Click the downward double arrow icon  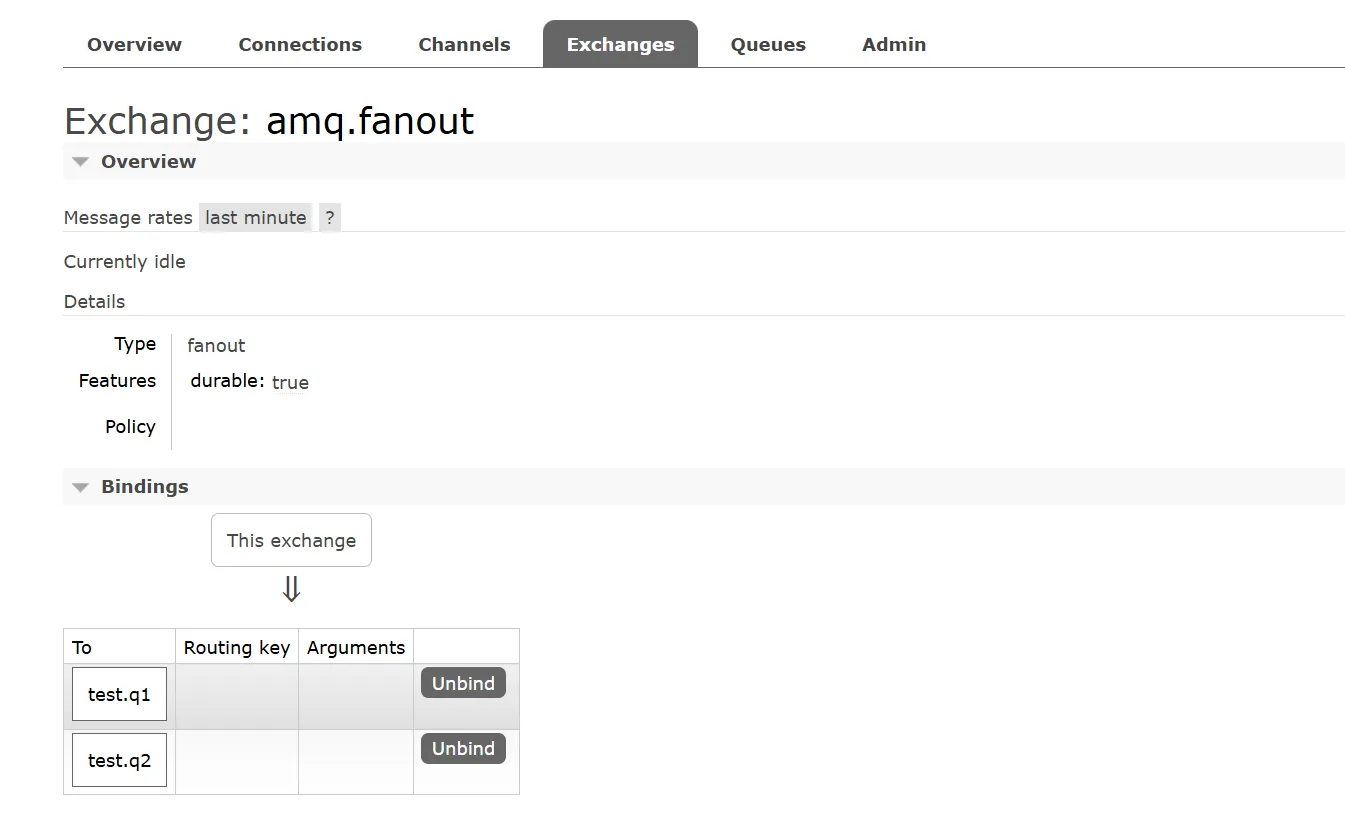tap(291, 590)
